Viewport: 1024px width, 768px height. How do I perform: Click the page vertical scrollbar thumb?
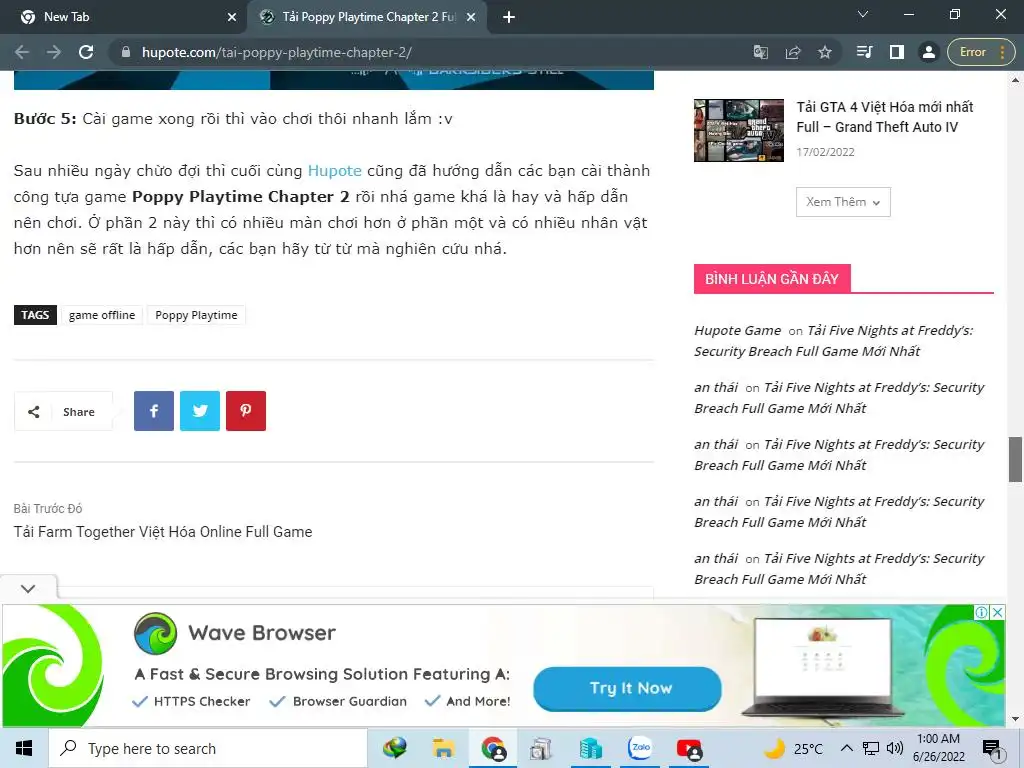point(1015,459)
